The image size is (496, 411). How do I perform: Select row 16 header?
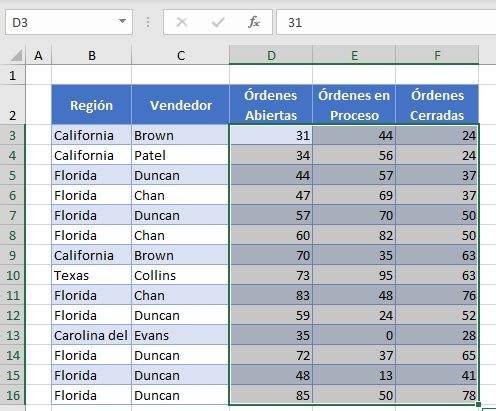13,395
